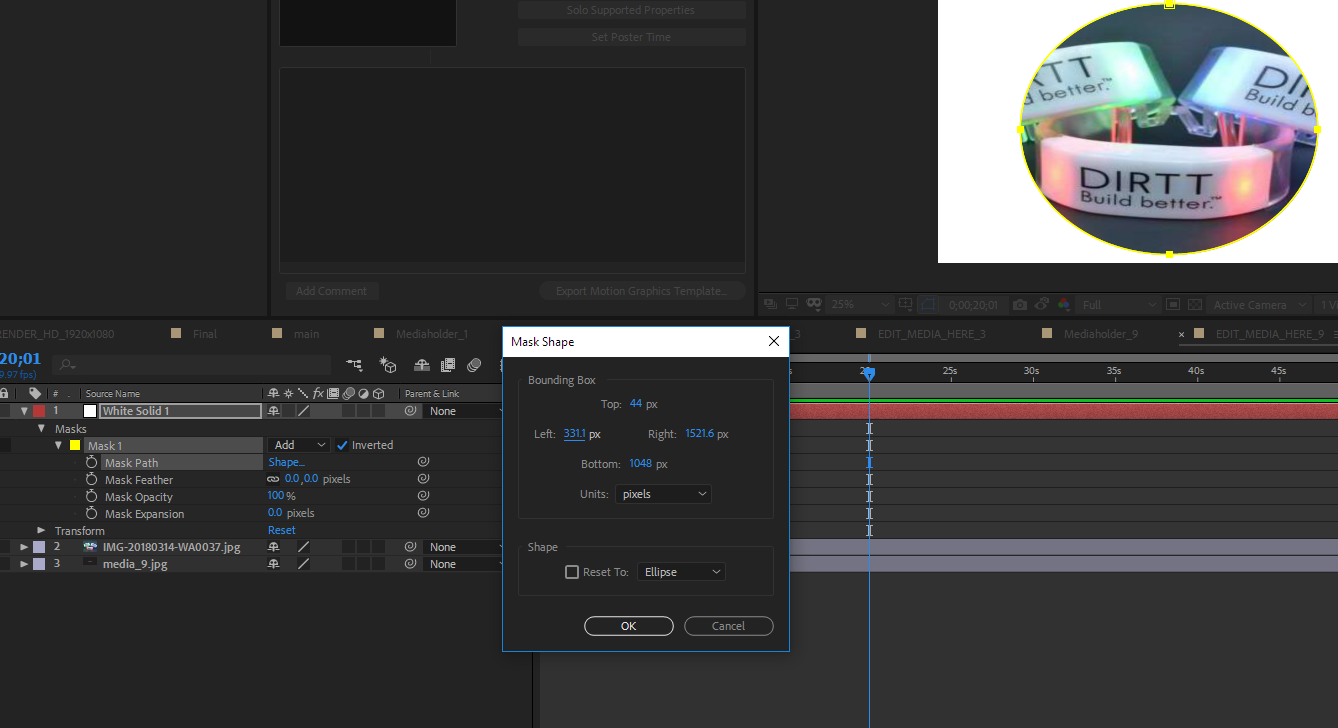This screenshot has width=1338, height=728.
Task: Click the Show Snapshot icon in viewer
Action: 1041,305
